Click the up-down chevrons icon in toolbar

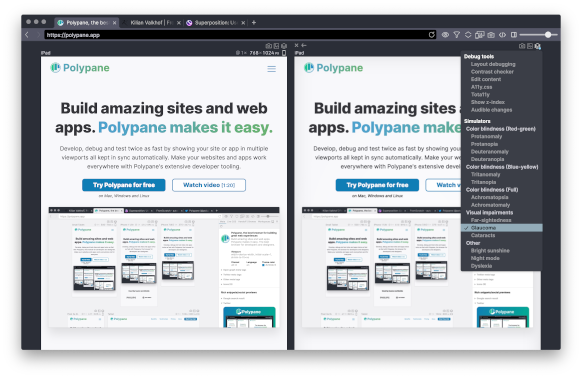pyautogui.click(x=468, y=35)
